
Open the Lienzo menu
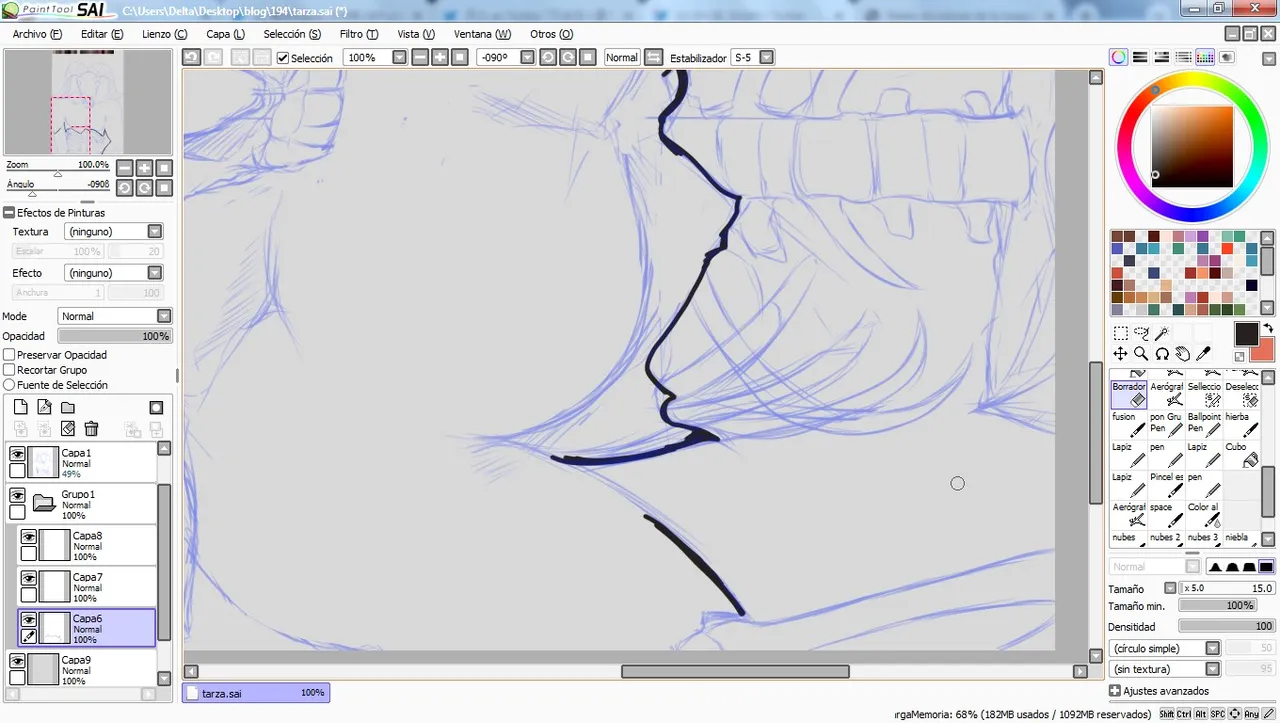click(165, 34)
